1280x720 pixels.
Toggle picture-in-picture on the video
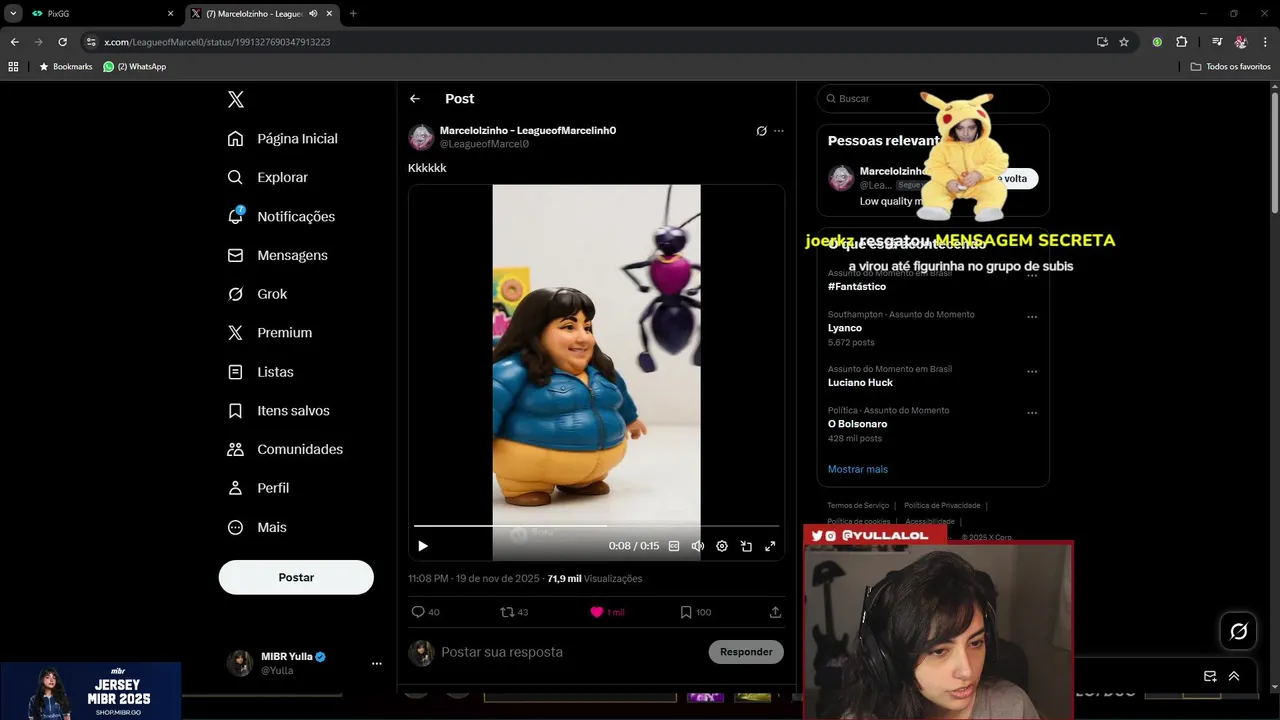[x=746, y=546]
